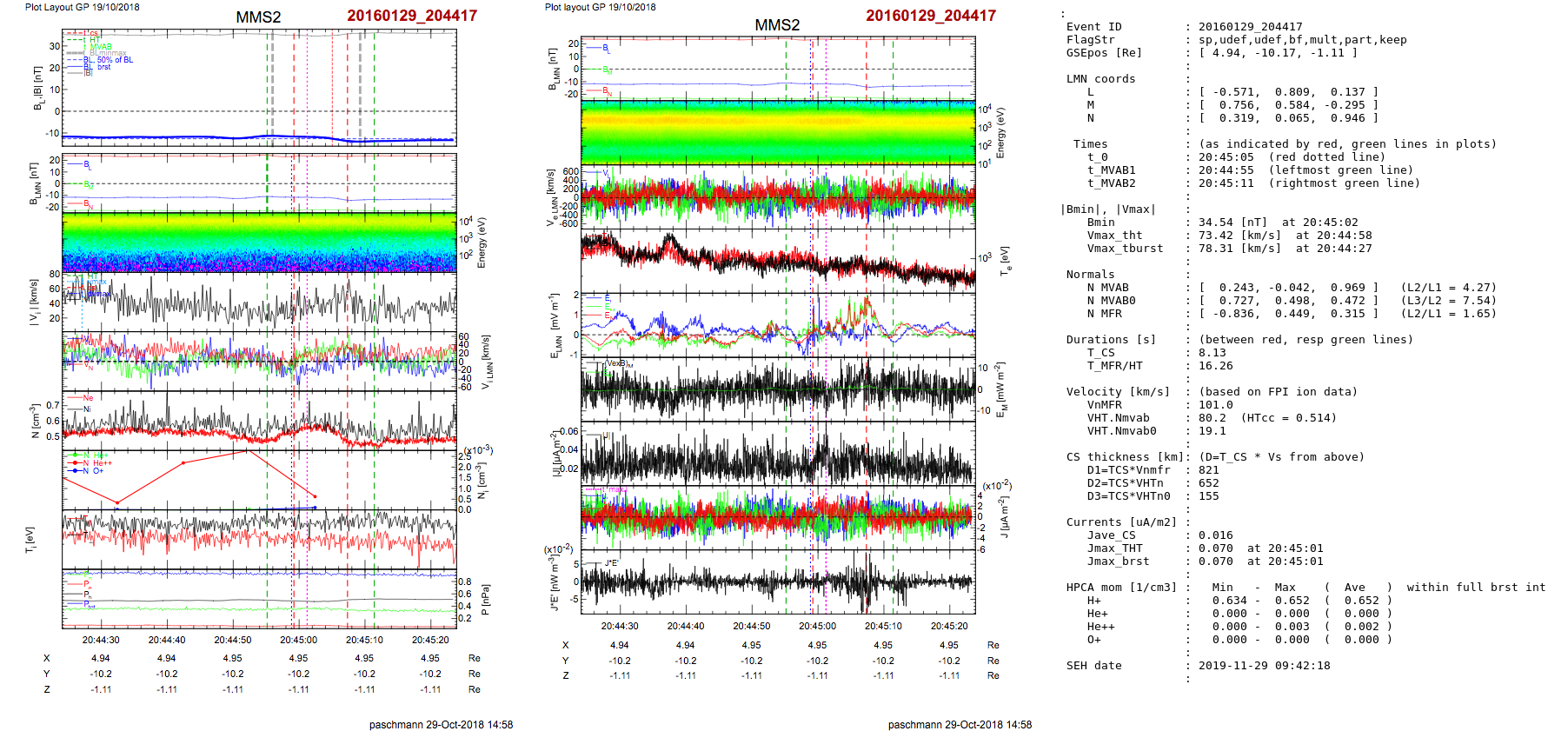Click the N MVAB normal vector row
Image resolution: width=1568 pixels, height=731 pixels.
(x=1288, y=288)
